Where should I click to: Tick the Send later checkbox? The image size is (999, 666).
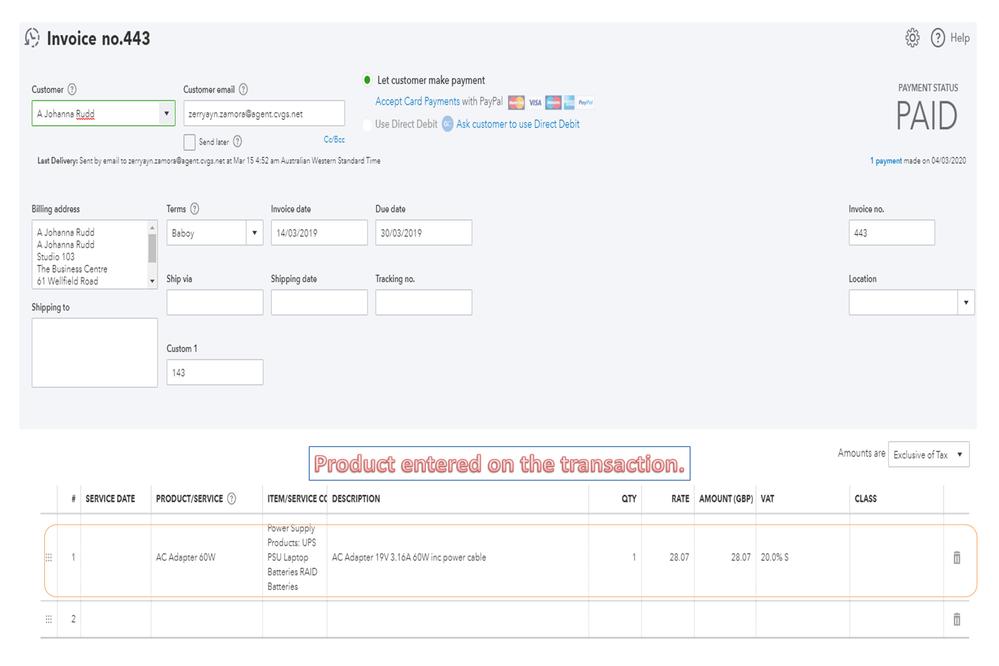(190, 142)
